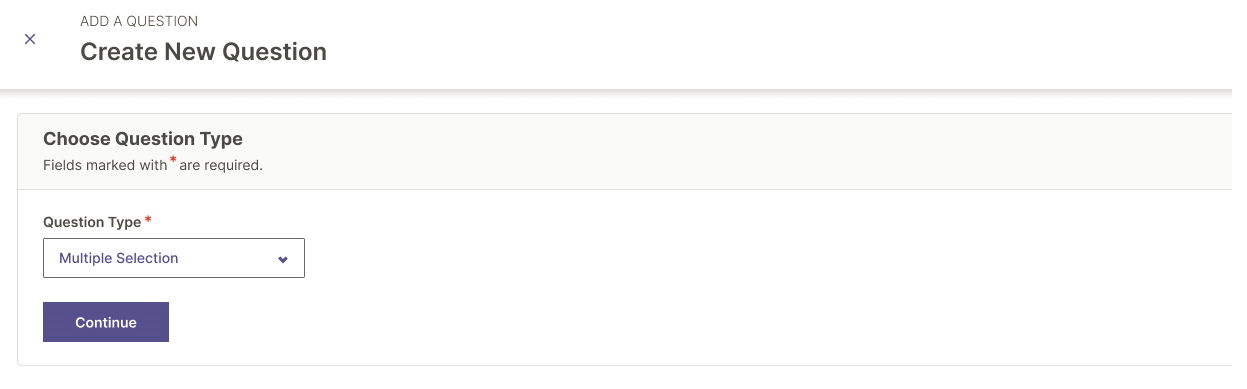Dismiss the form using the X icon
Image resolution: width=1247 pixels, height=389 pixels.
(30, 39)
